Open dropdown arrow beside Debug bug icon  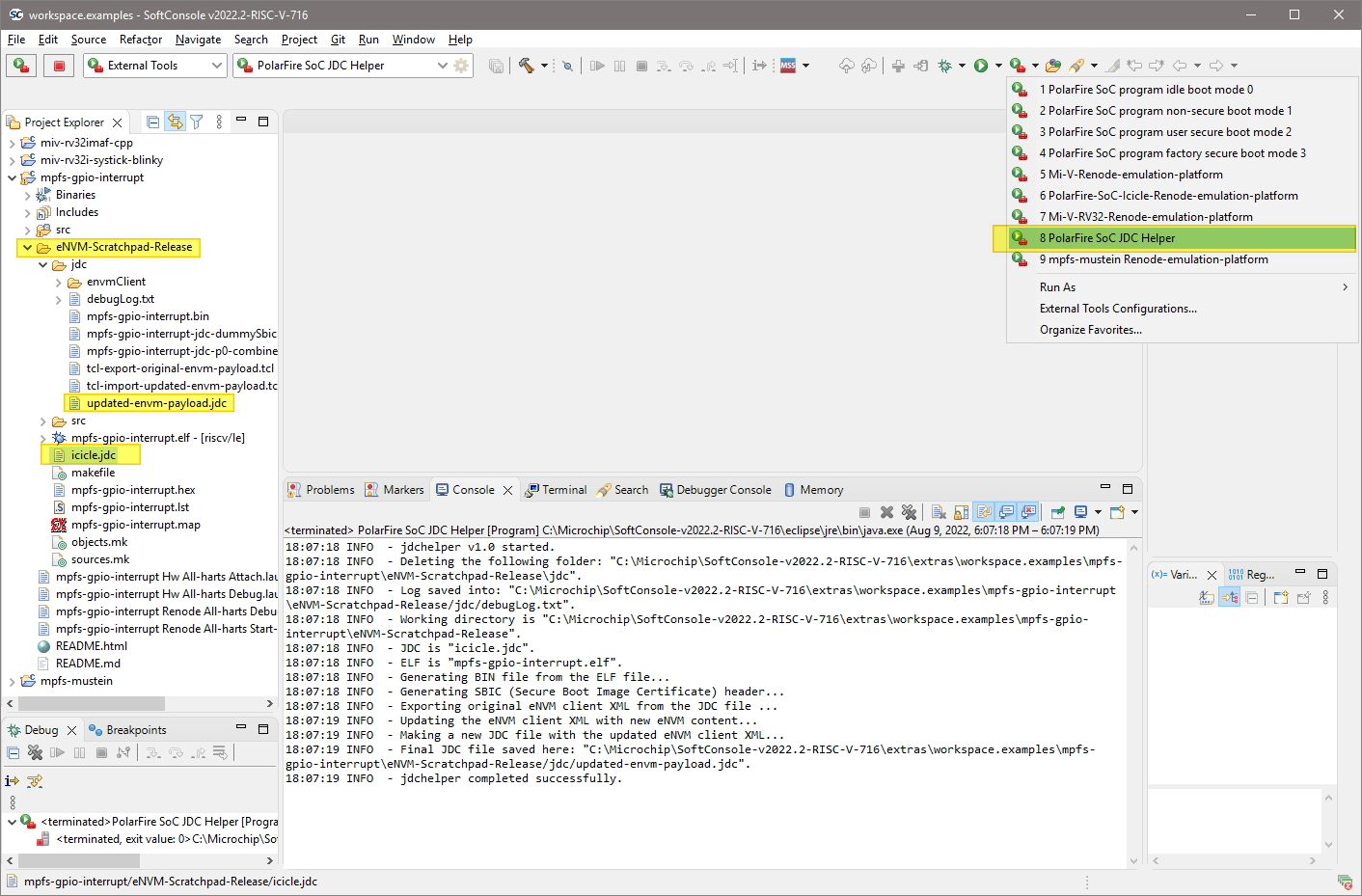962,66
